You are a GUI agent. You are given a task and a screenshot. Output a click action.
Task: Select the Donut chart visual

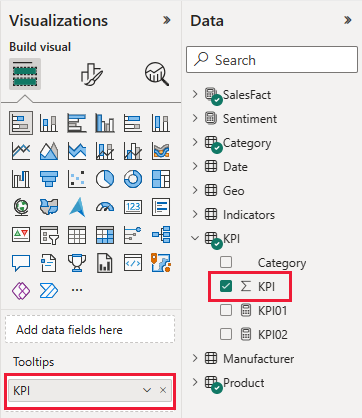(133, 179)
